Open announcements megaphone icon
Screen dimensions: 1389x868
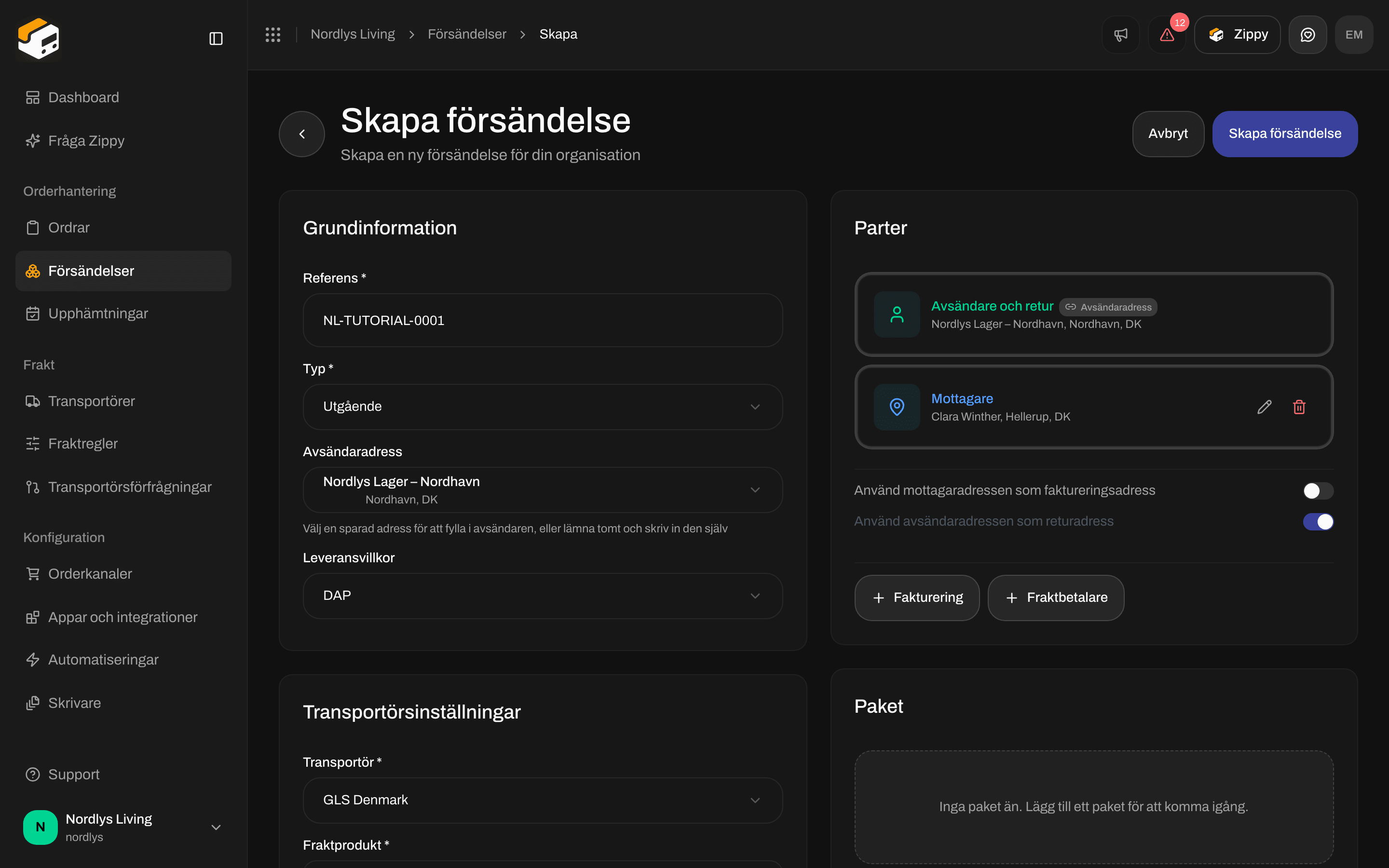(x=1120, y=34)
